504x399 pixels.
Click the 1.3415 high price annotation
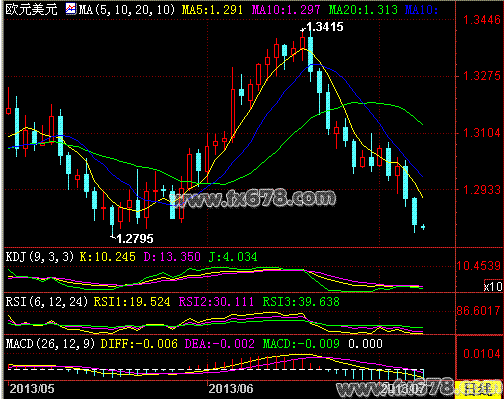(x=324, y=27)
